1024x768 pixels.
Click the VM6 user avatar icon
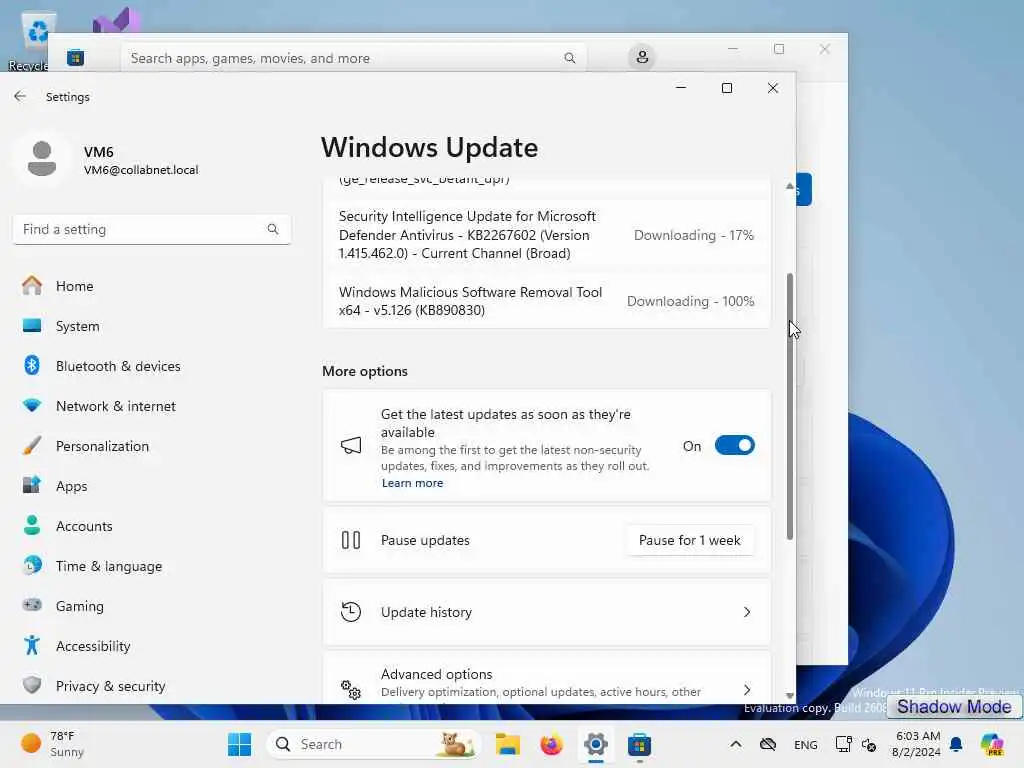tap(42, 159)
